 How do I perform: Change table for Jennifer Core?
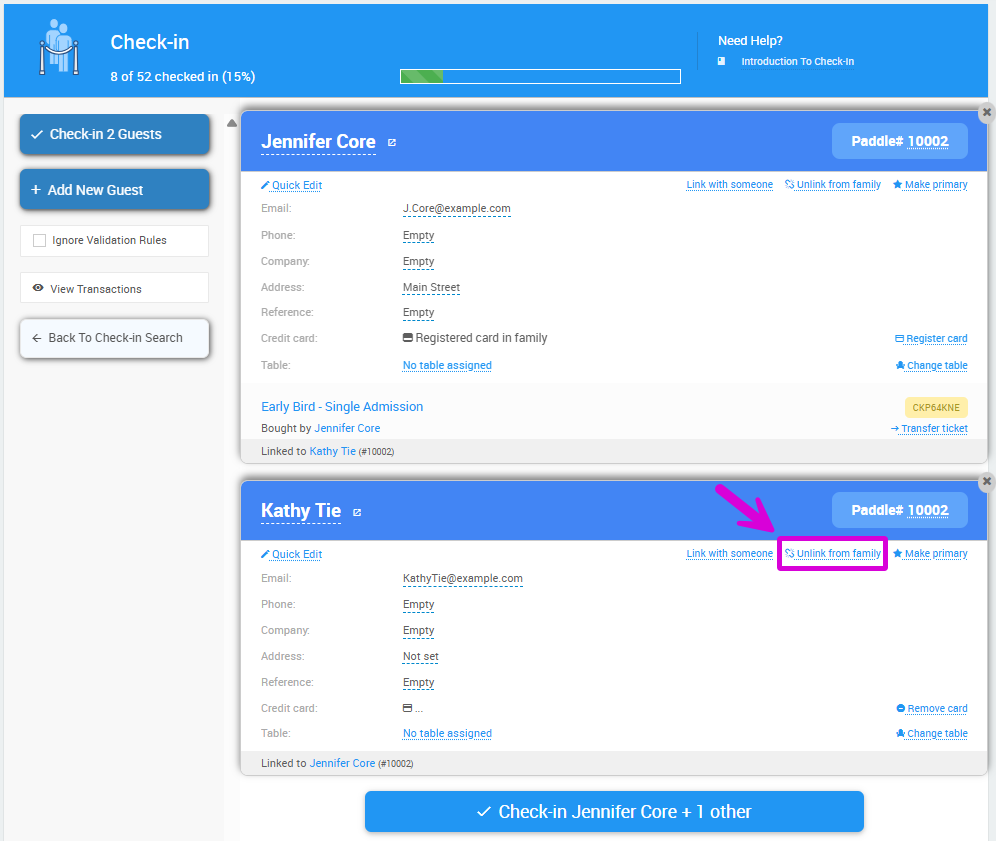click(931, 366)
